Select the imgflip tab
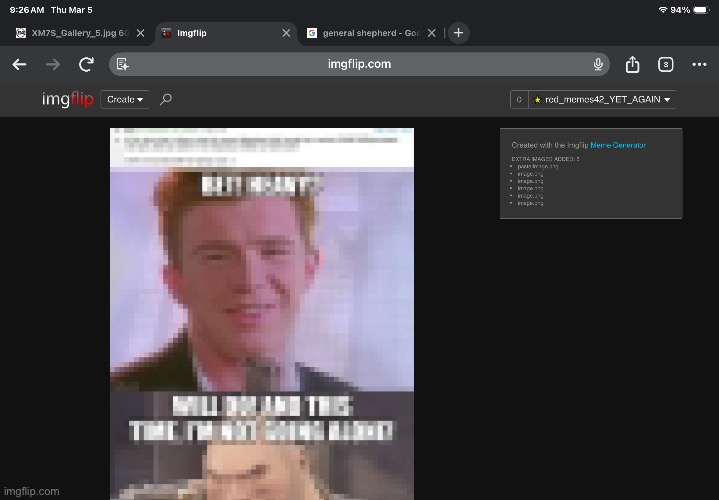 coord(227,33)
